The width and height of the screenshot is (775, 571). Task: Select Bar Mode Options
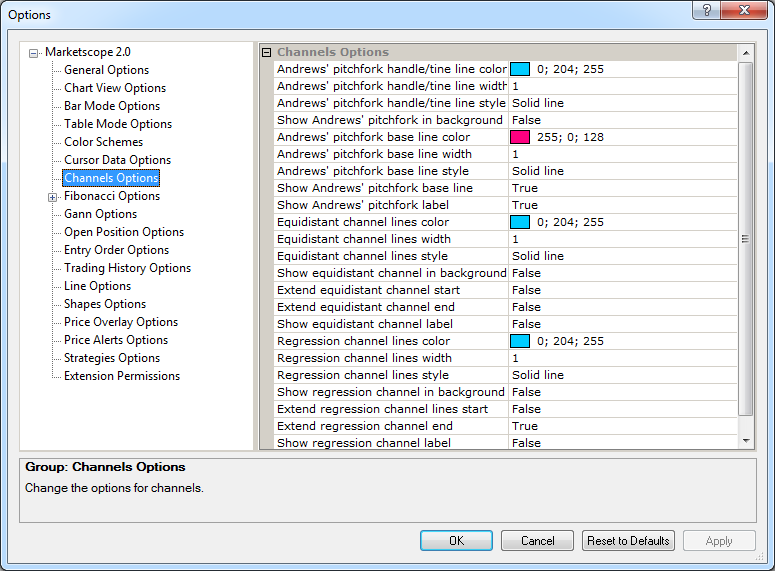pos(112,106)
